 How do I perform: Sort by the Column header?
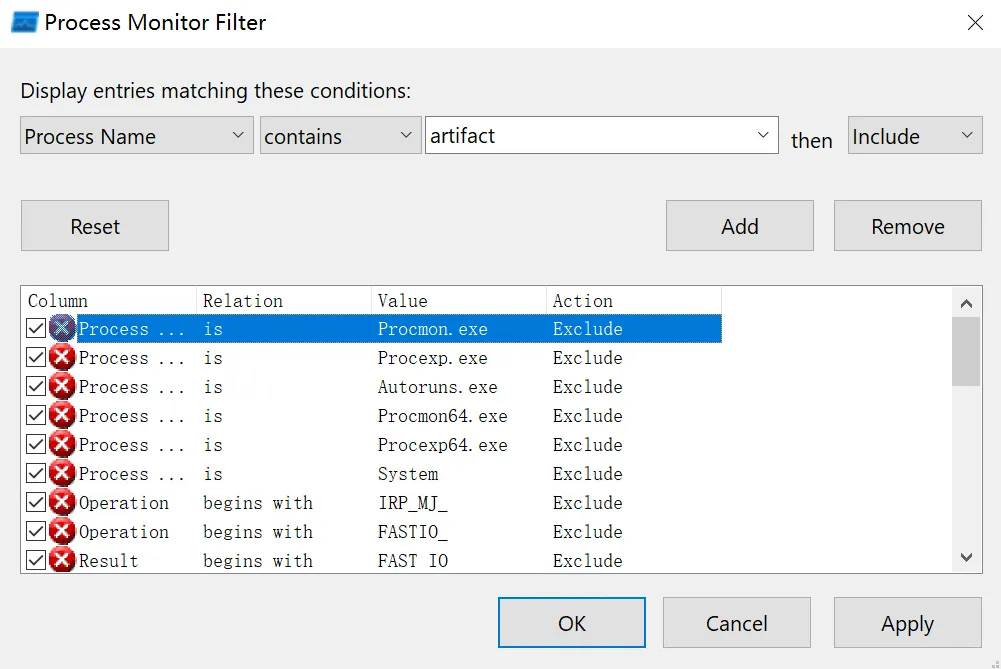pyautogui.click(x=109, y=301)
